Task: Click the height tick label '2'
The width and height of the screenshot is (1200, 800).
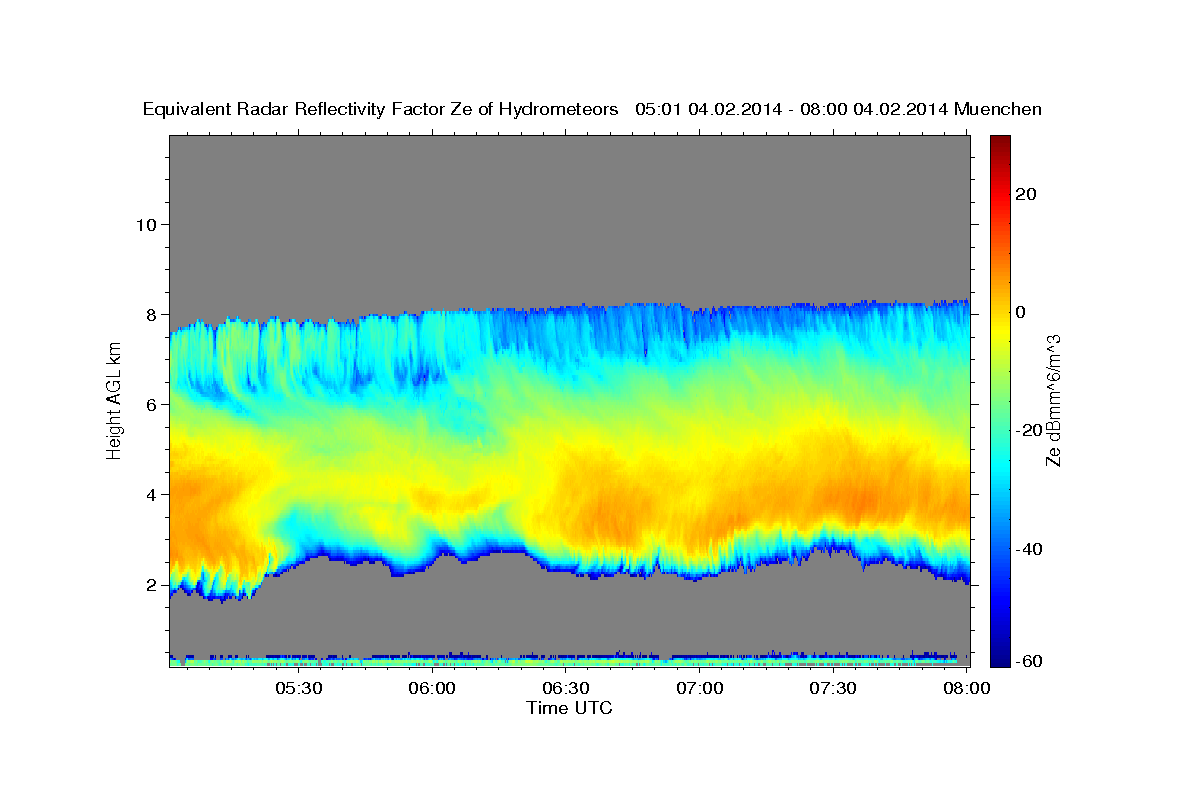Action: point(149,584)
